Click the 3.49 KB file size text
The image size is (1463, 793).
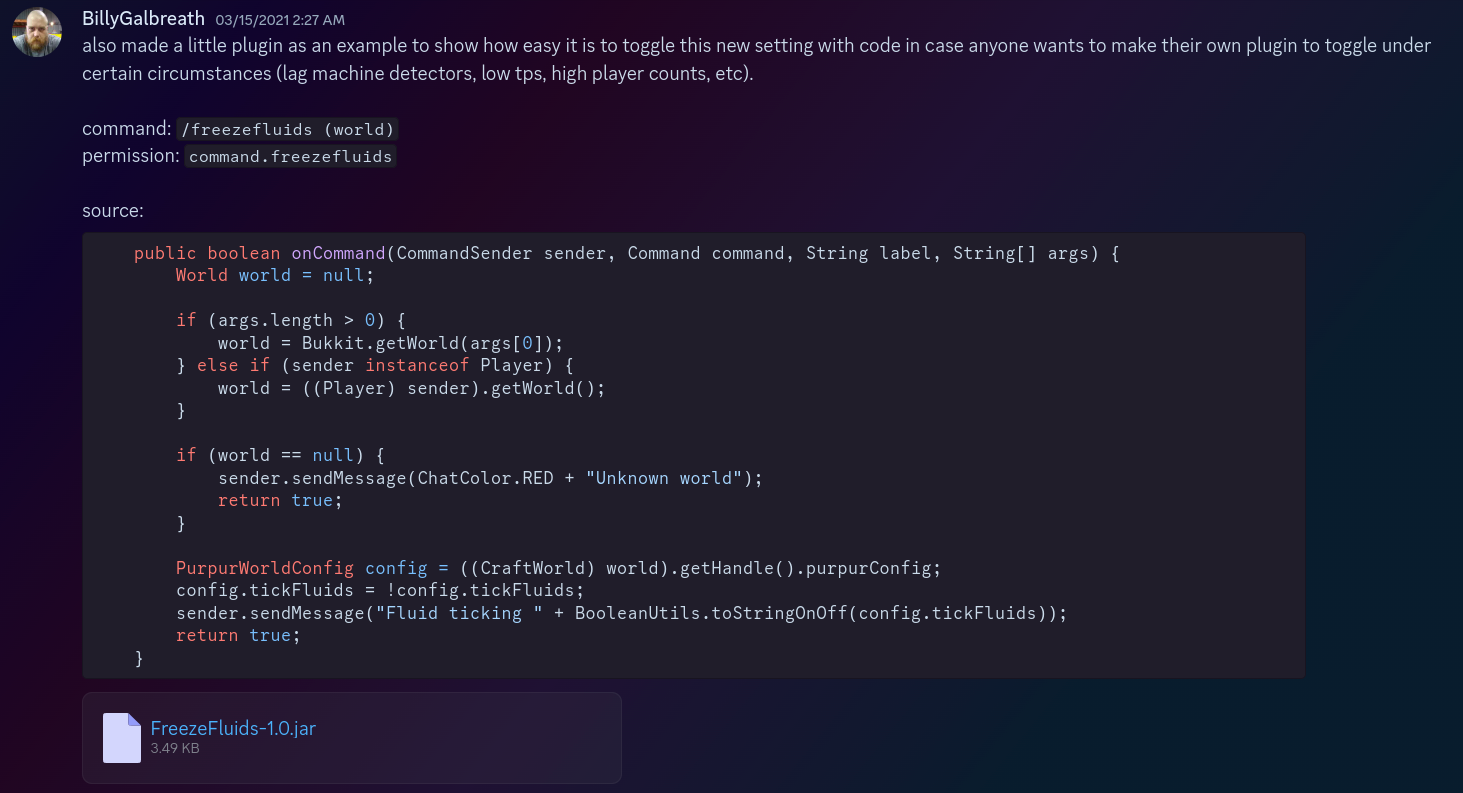click(x=175, y=748)
